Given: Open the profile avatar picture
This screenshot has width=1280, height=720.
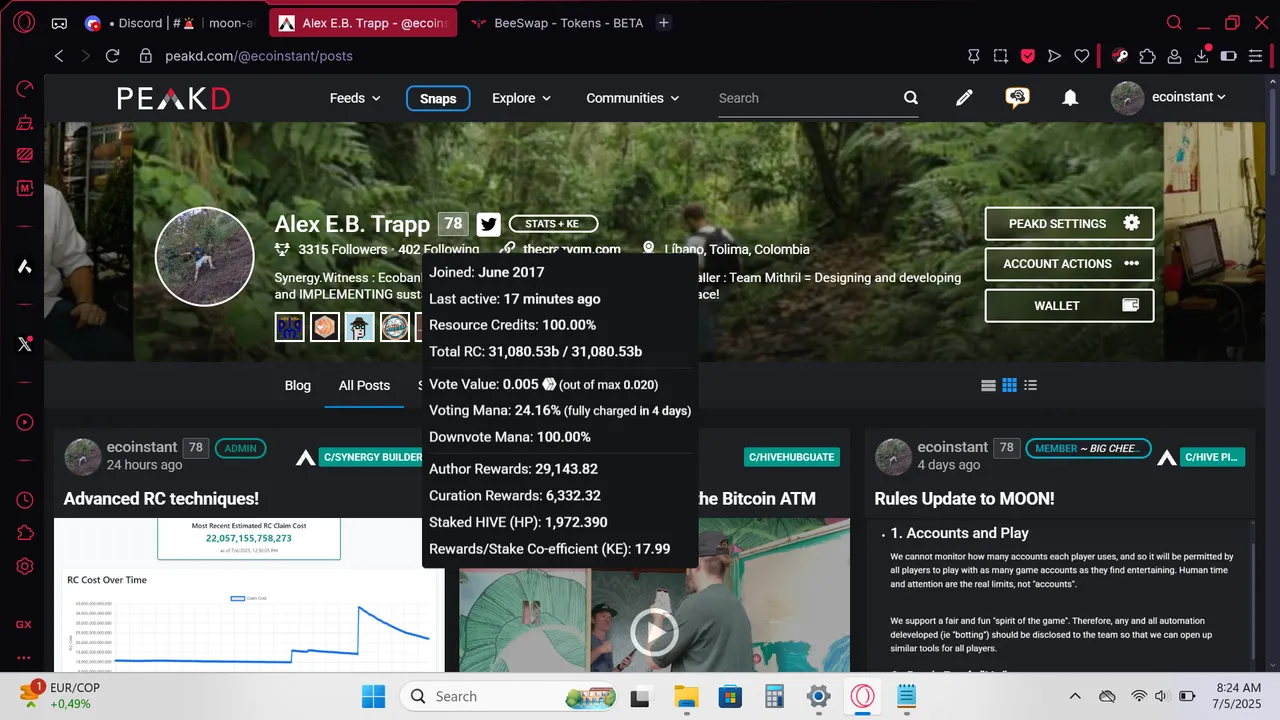Looking at the screenshot, I should pos(205,257).
